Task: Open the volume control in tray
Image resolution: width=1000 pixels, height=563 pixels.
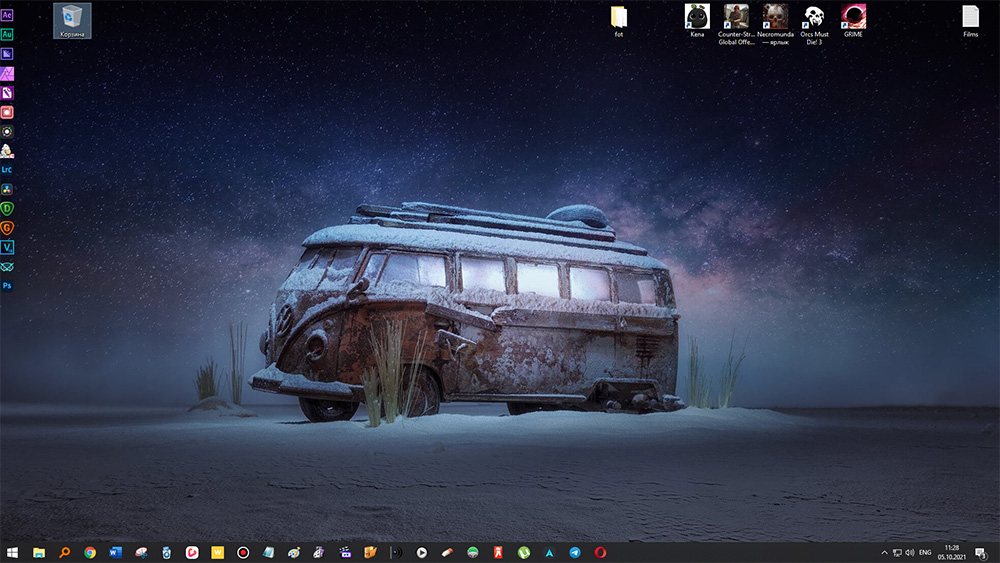Action: (910, 553)
